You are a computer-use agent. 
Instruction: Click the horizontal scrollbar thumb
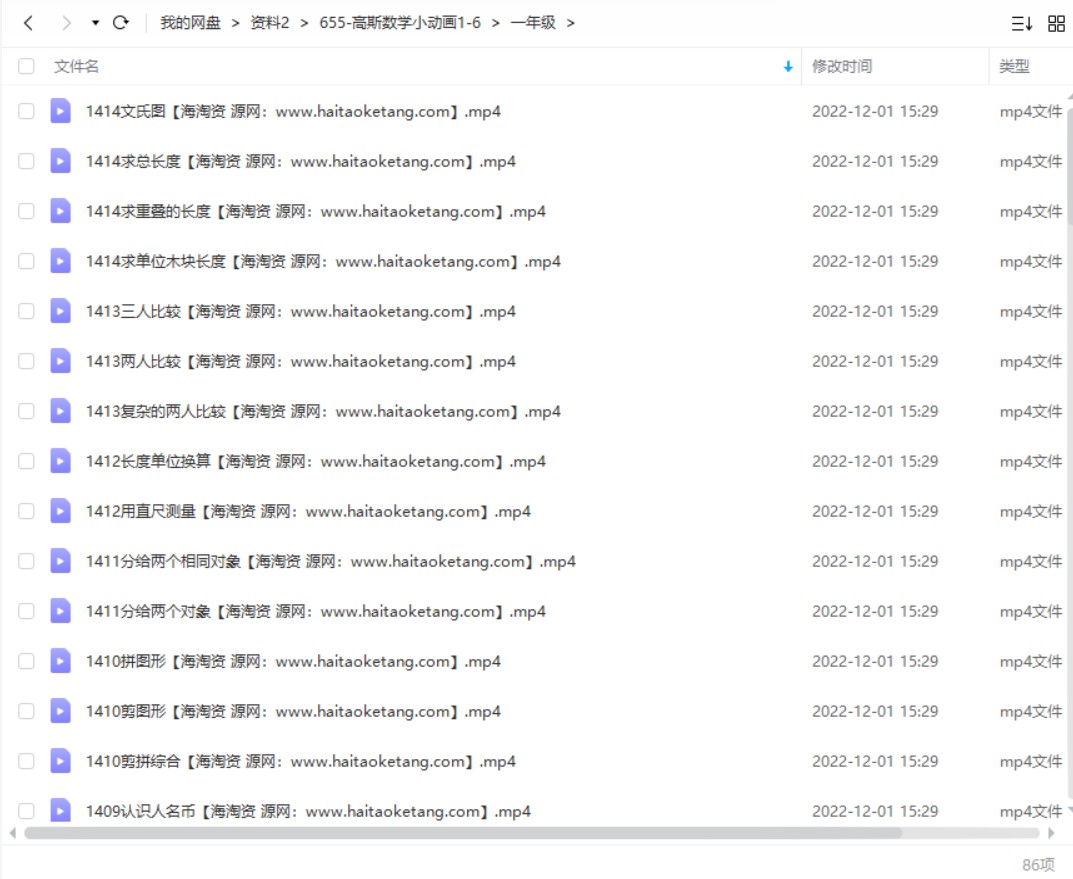463,833
